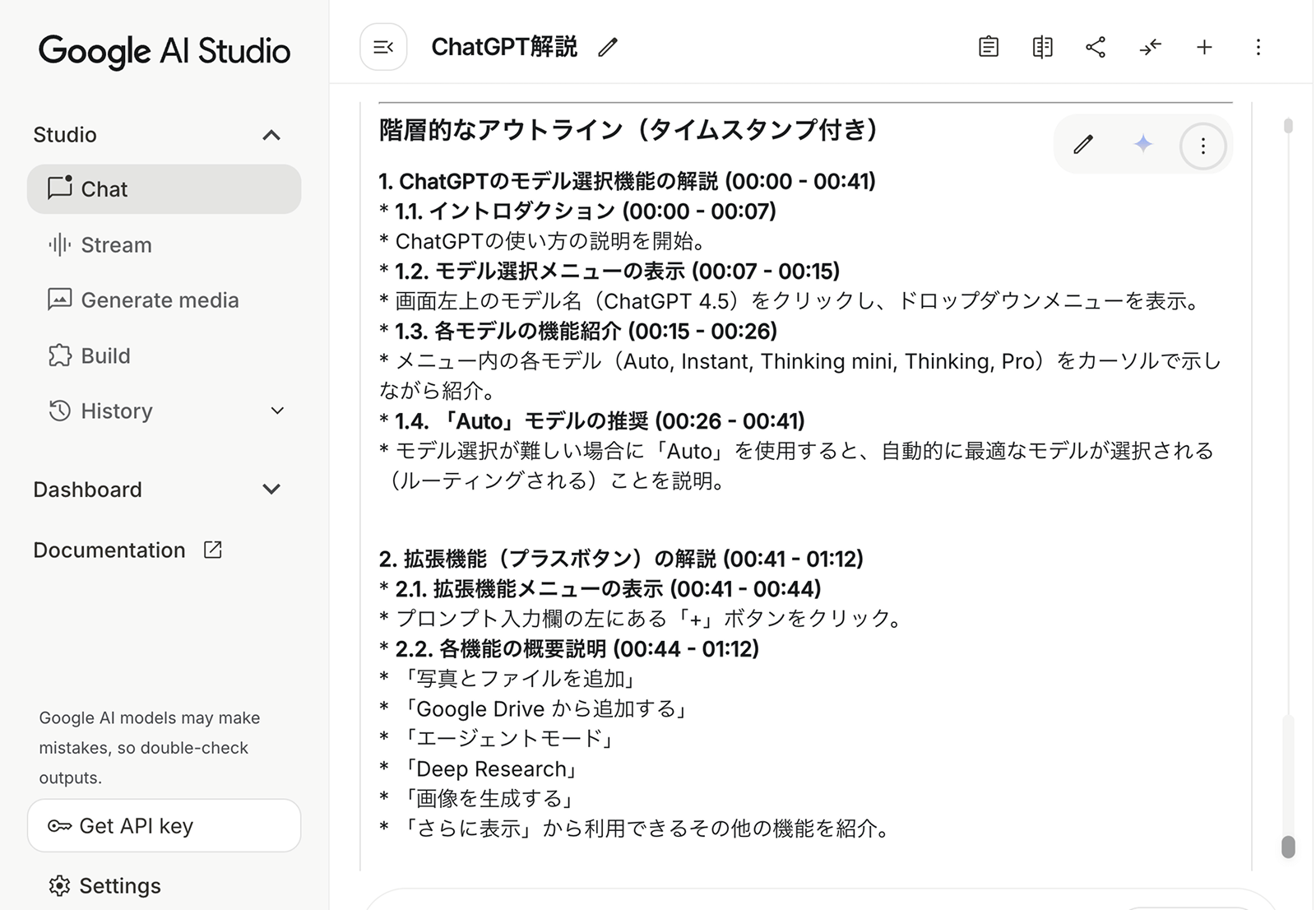The image size is (1316, 910).
Task: Click the Chat bubble icon in sidebar
Action: [60, 188]
